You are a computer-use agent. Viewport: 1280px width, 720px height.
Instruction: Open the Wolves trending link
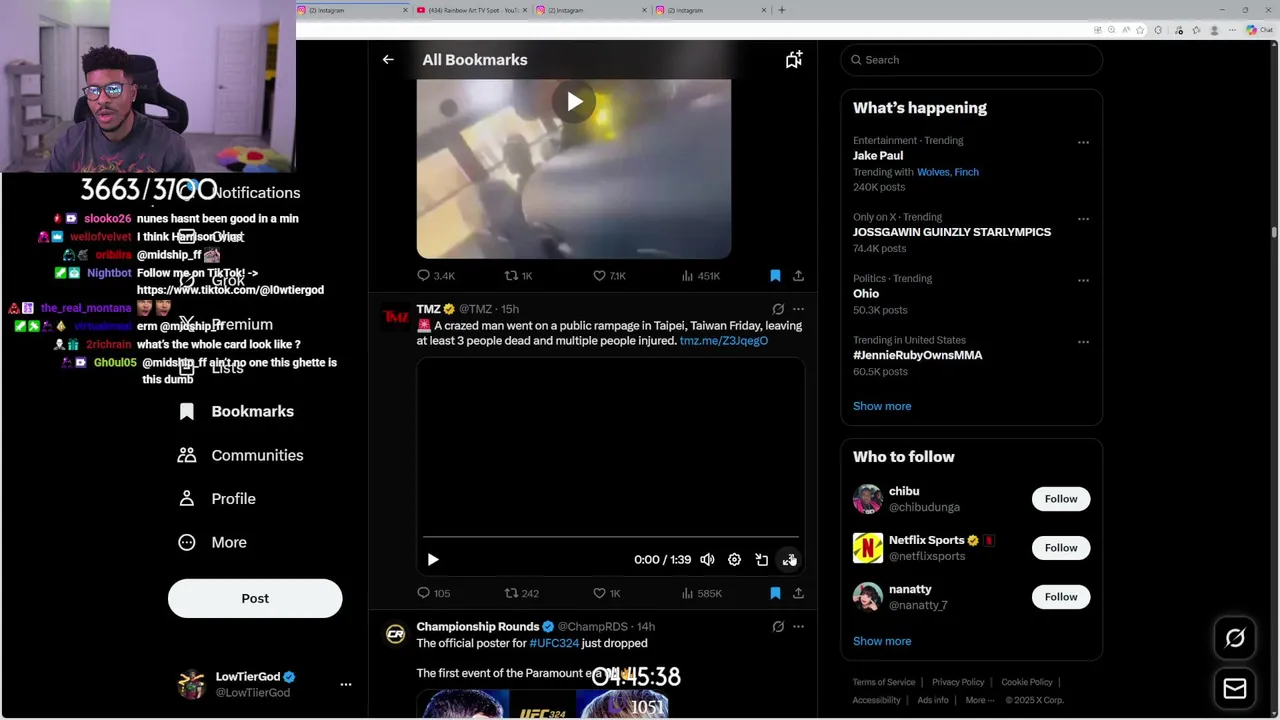[x=933, y=172]
